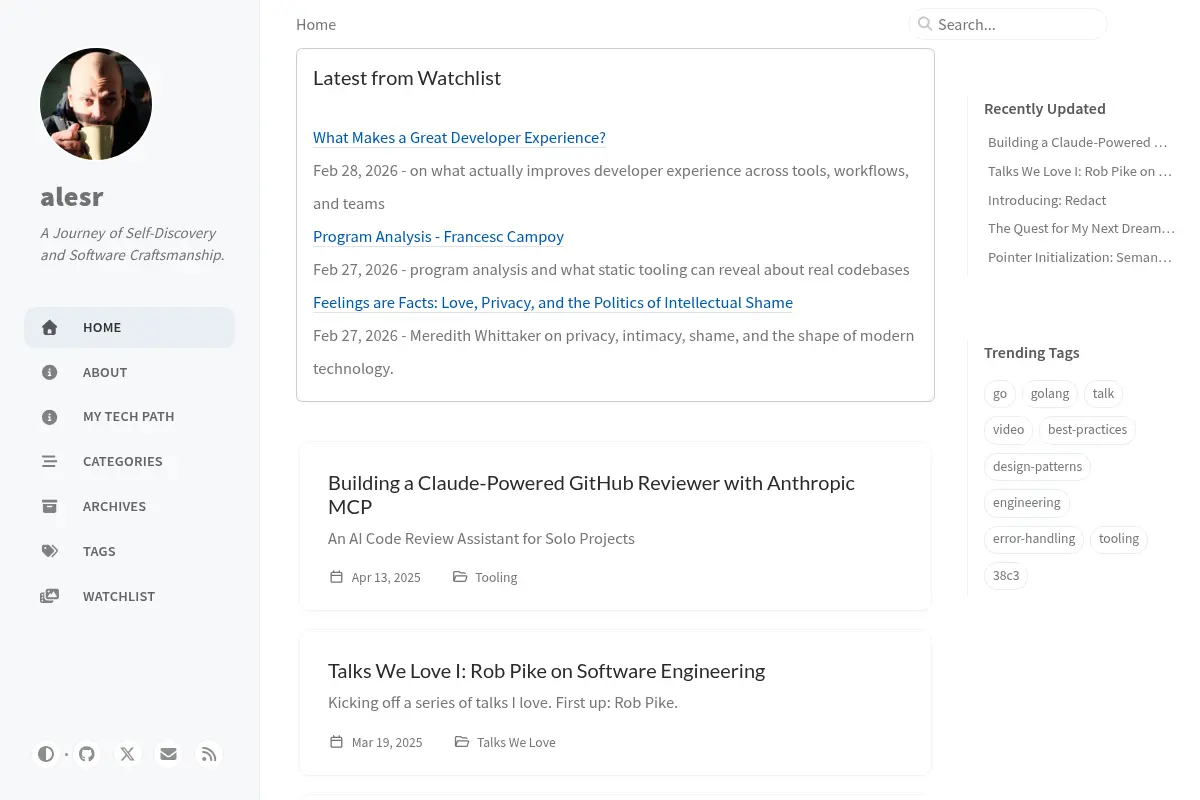Open the CATEGORIES menu item

tap(130, 462)
